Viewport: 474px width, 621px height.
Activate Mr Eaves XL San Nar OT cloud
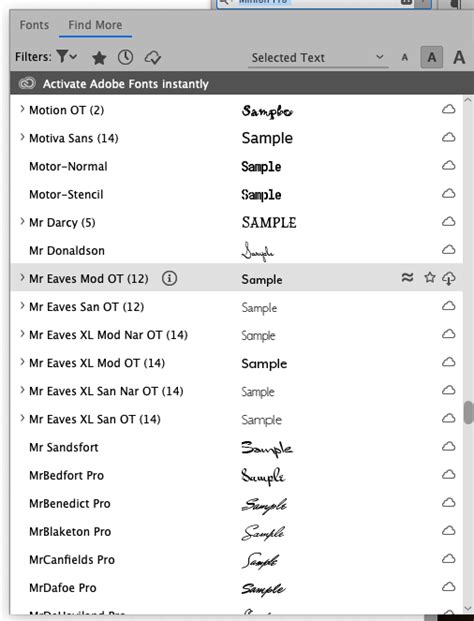tap(448, 391)
